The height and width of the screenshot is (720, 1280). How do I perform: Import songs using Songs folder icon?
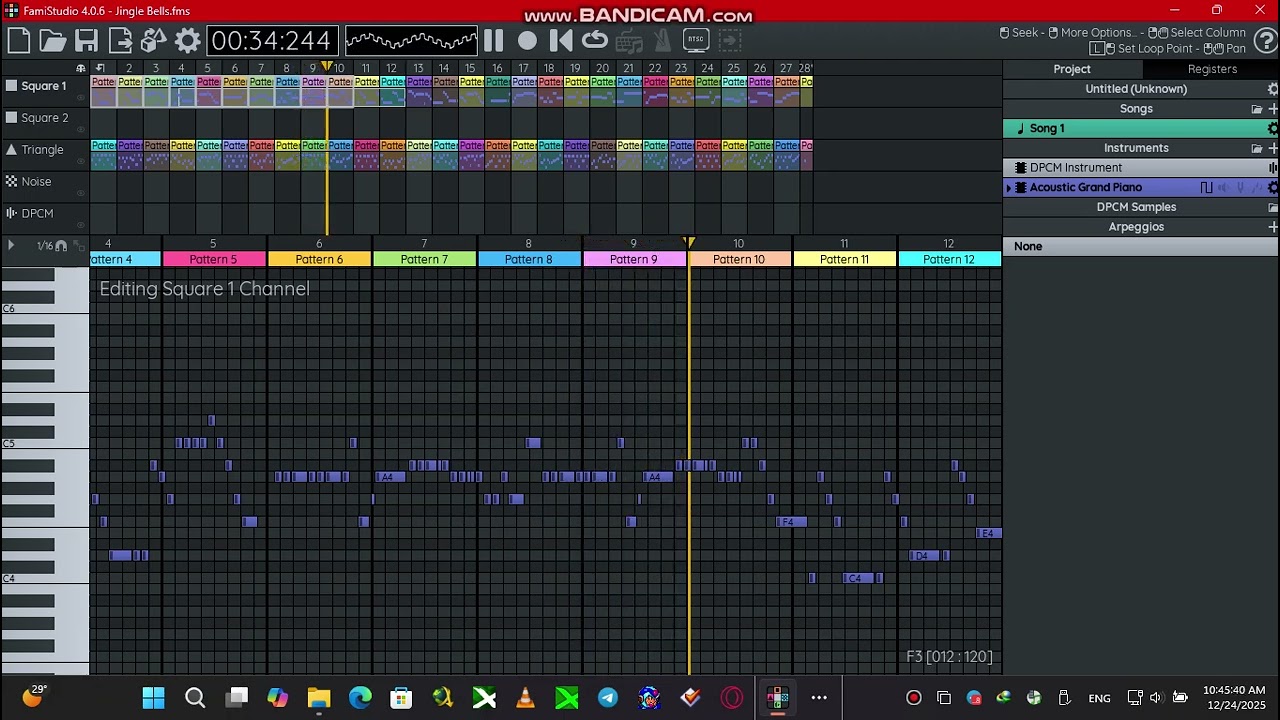click(x=1257, y=109)
